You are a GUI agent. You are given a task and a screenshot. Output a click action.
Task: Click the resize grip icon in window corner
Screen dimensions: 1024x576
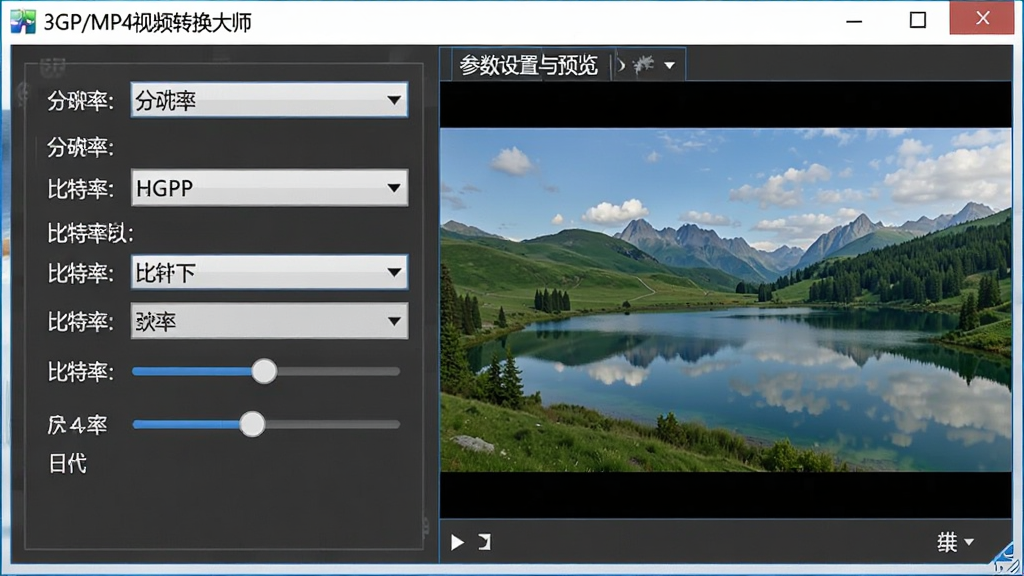[1006, 558]
